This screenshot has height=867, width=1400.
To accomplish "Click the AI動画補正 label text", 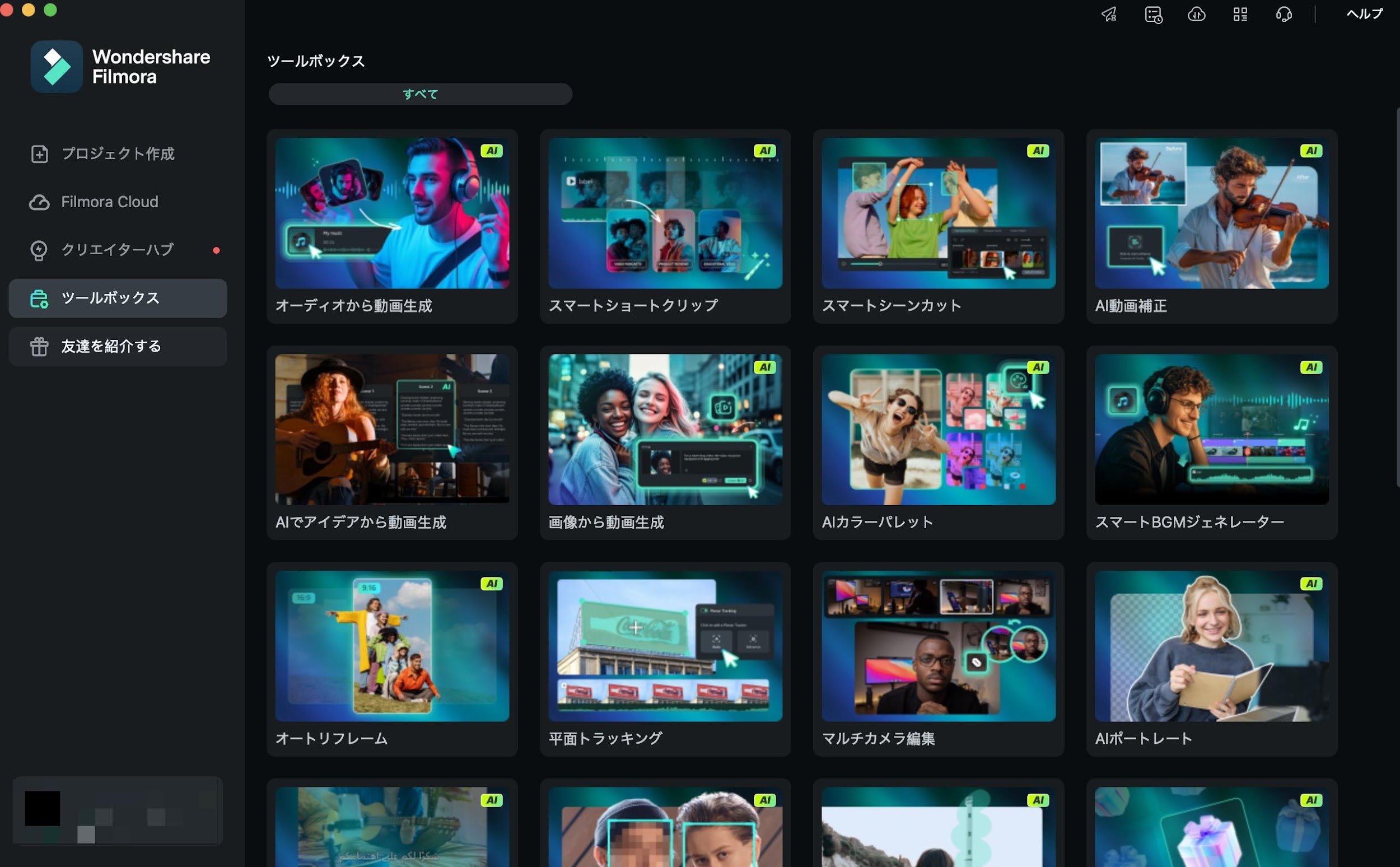I will point(1131,306).
